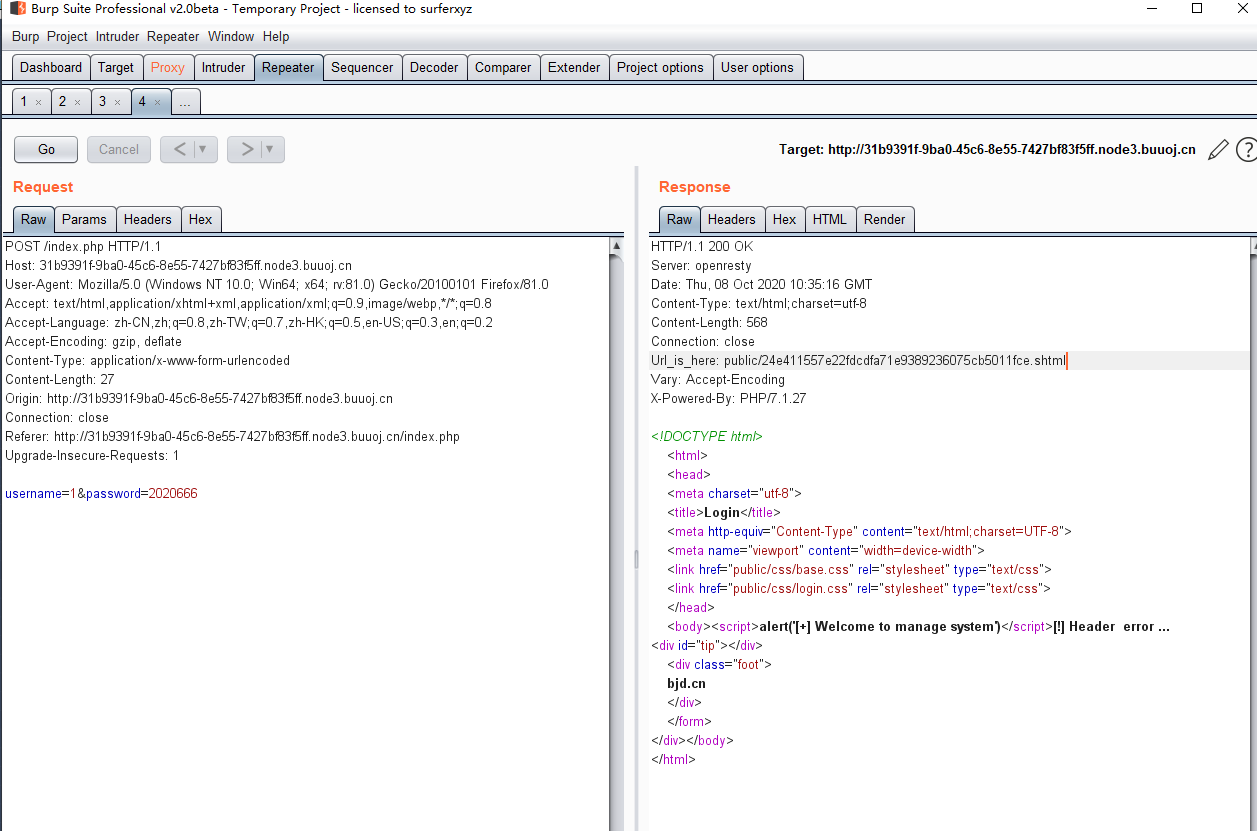Show response Raw view

tap(680, 220)
